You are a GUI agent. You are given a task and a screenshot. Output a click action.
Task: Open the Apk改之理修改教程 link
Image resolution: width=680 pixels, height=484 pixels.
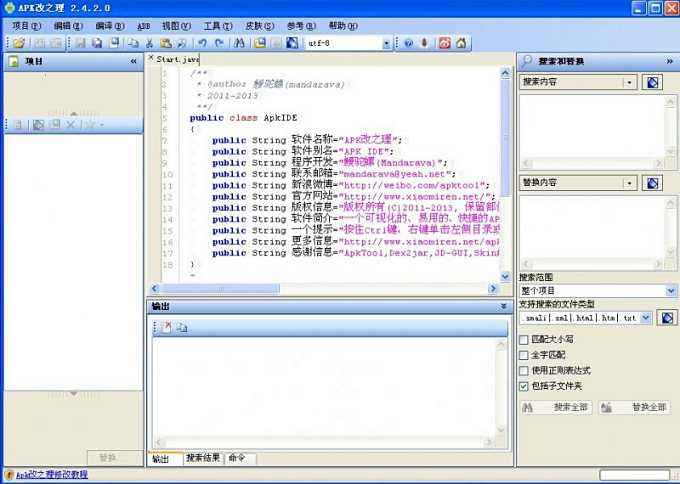point(52,475)
